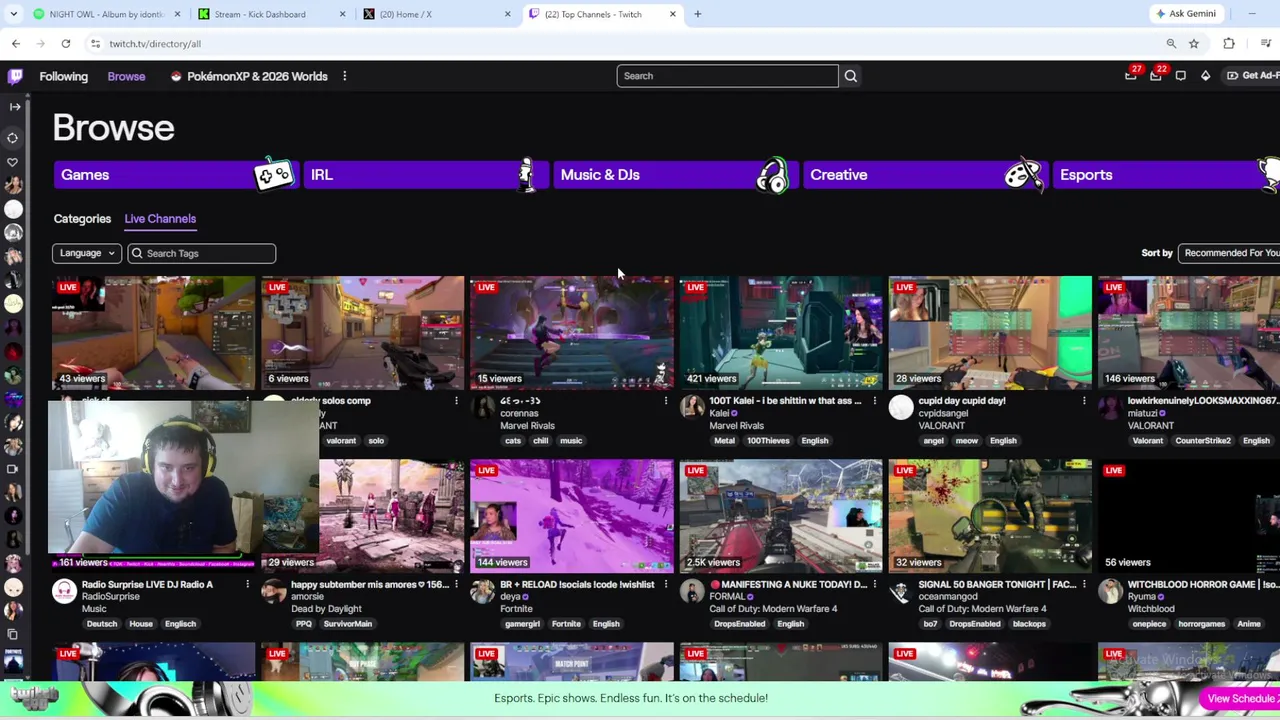Open the Ryuma channel avatar
1280x720 pixels.
tap(1110, 591)
